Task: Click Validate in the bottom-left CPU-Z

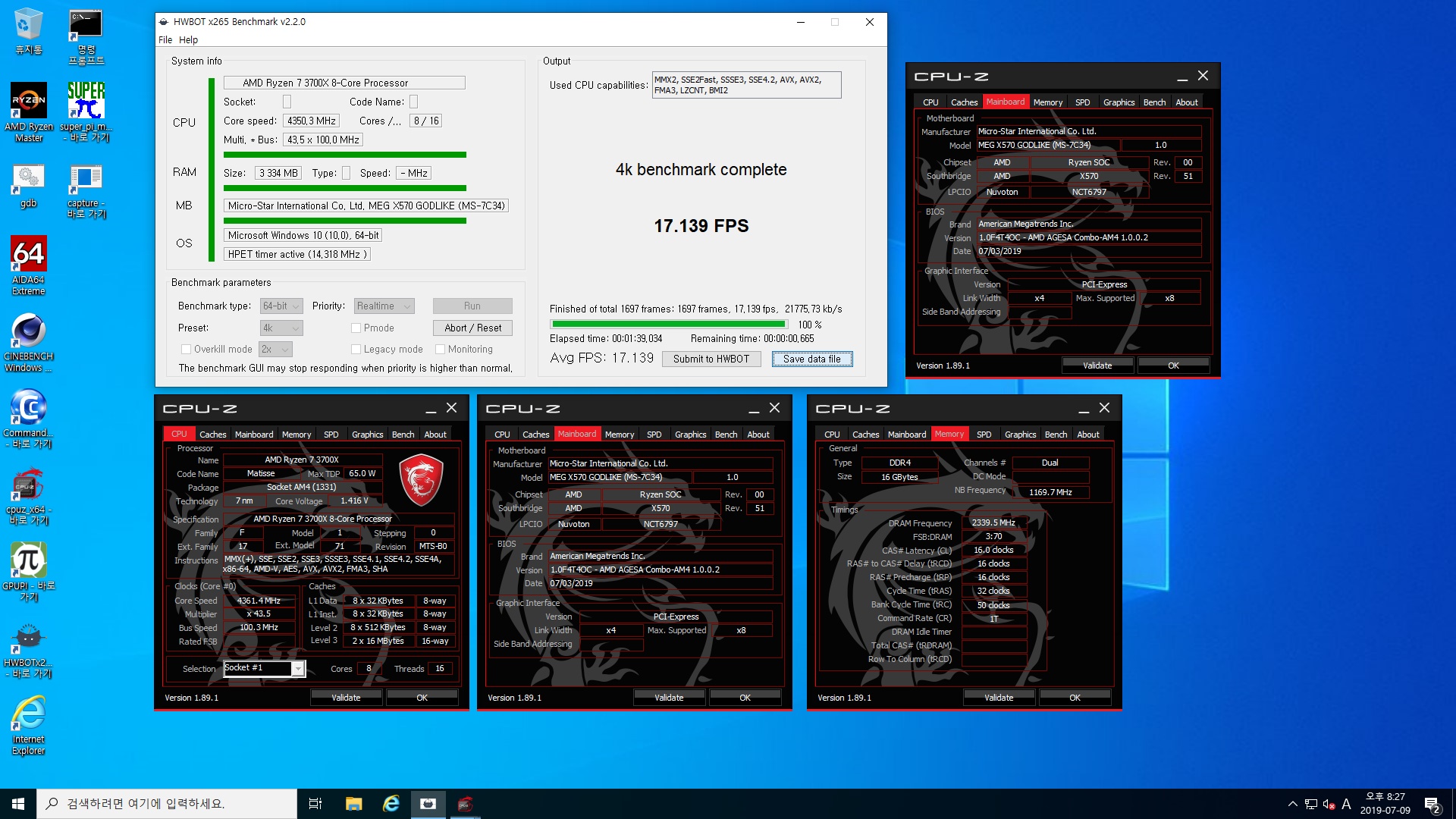Action: coord(346,698)
